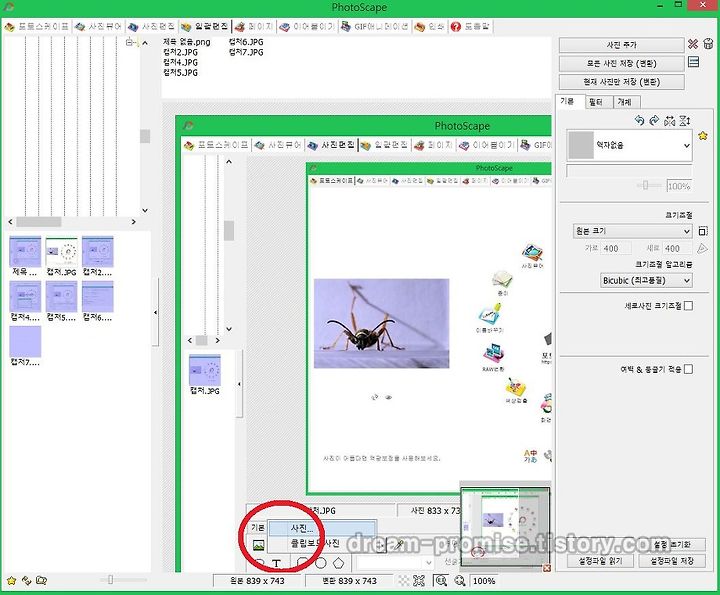Click 모든 사진 저장 (변환) button
The height and width of the screenshot is (595, 720).
click(x=621, y=63)
